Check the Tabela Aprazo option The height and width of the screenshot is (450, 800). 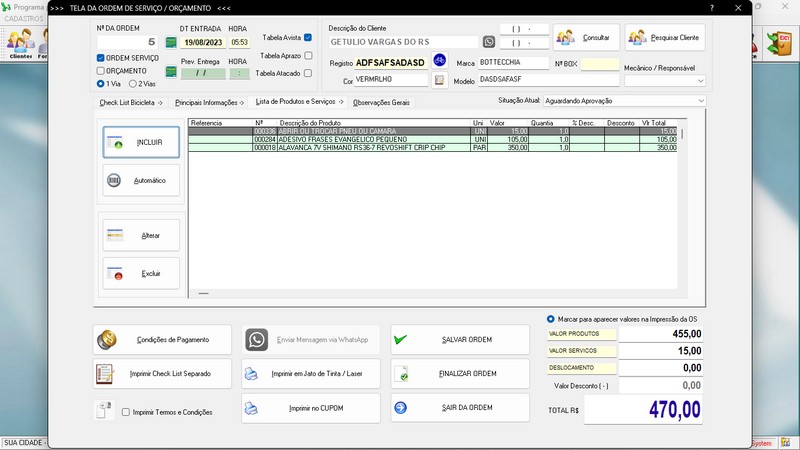[x=308, y=56]
